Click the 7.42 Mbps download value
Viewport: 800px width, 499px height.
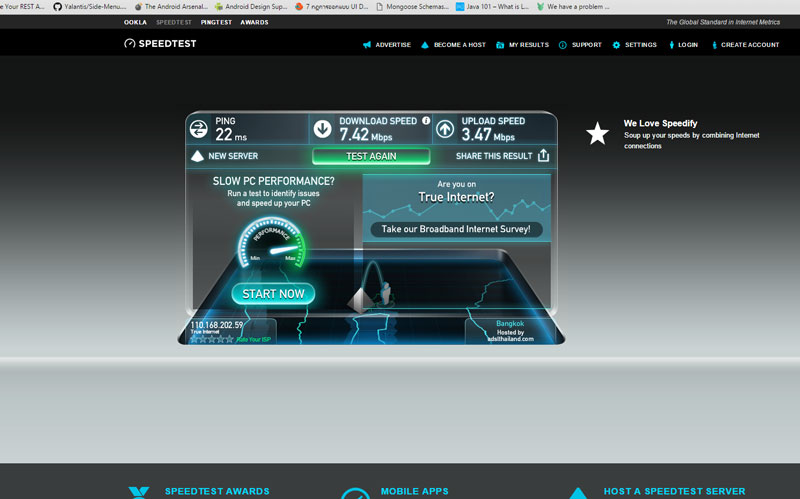pyautogui.click(x=366, y=135)
